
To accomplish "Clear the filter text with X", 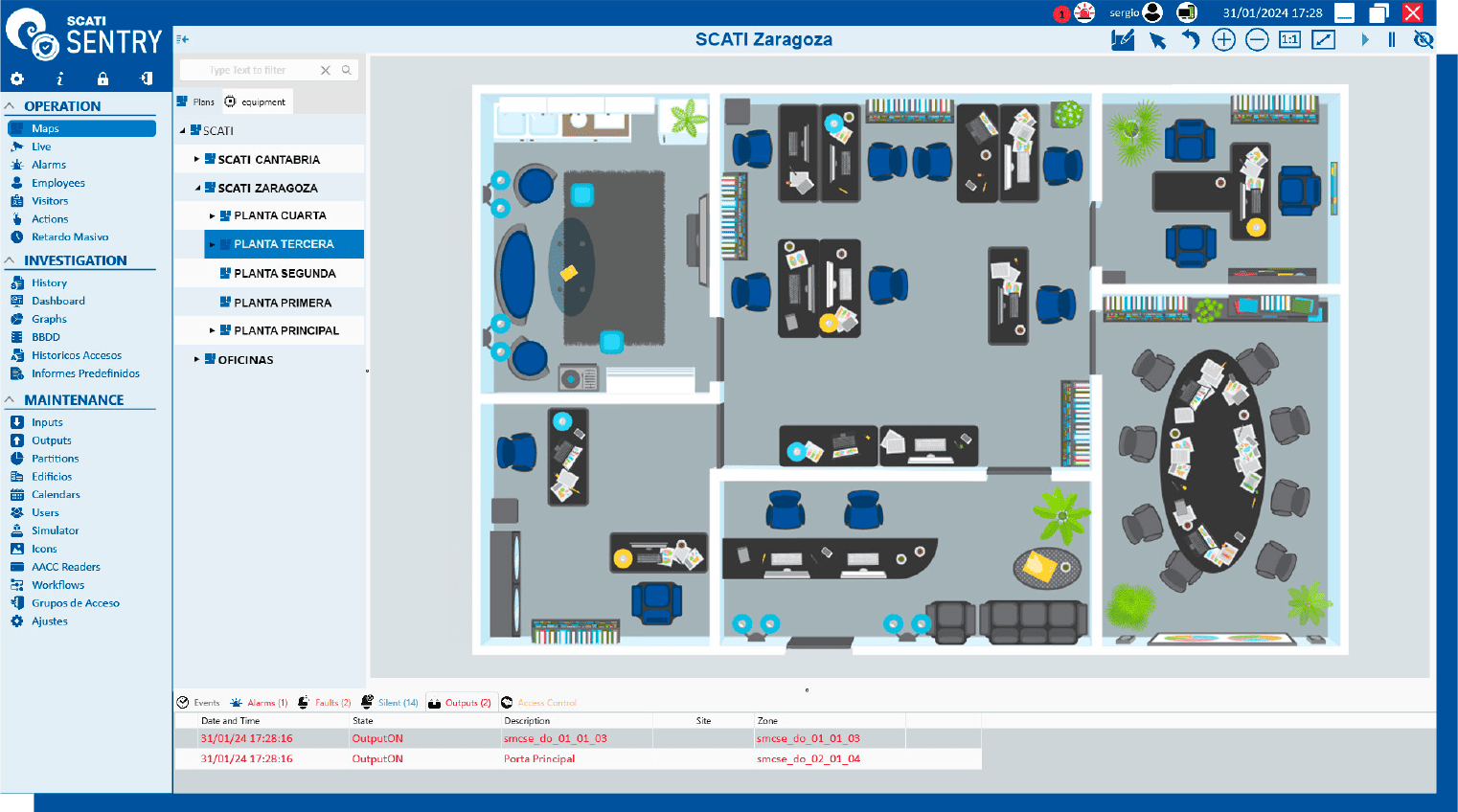I will click(326, 70).
